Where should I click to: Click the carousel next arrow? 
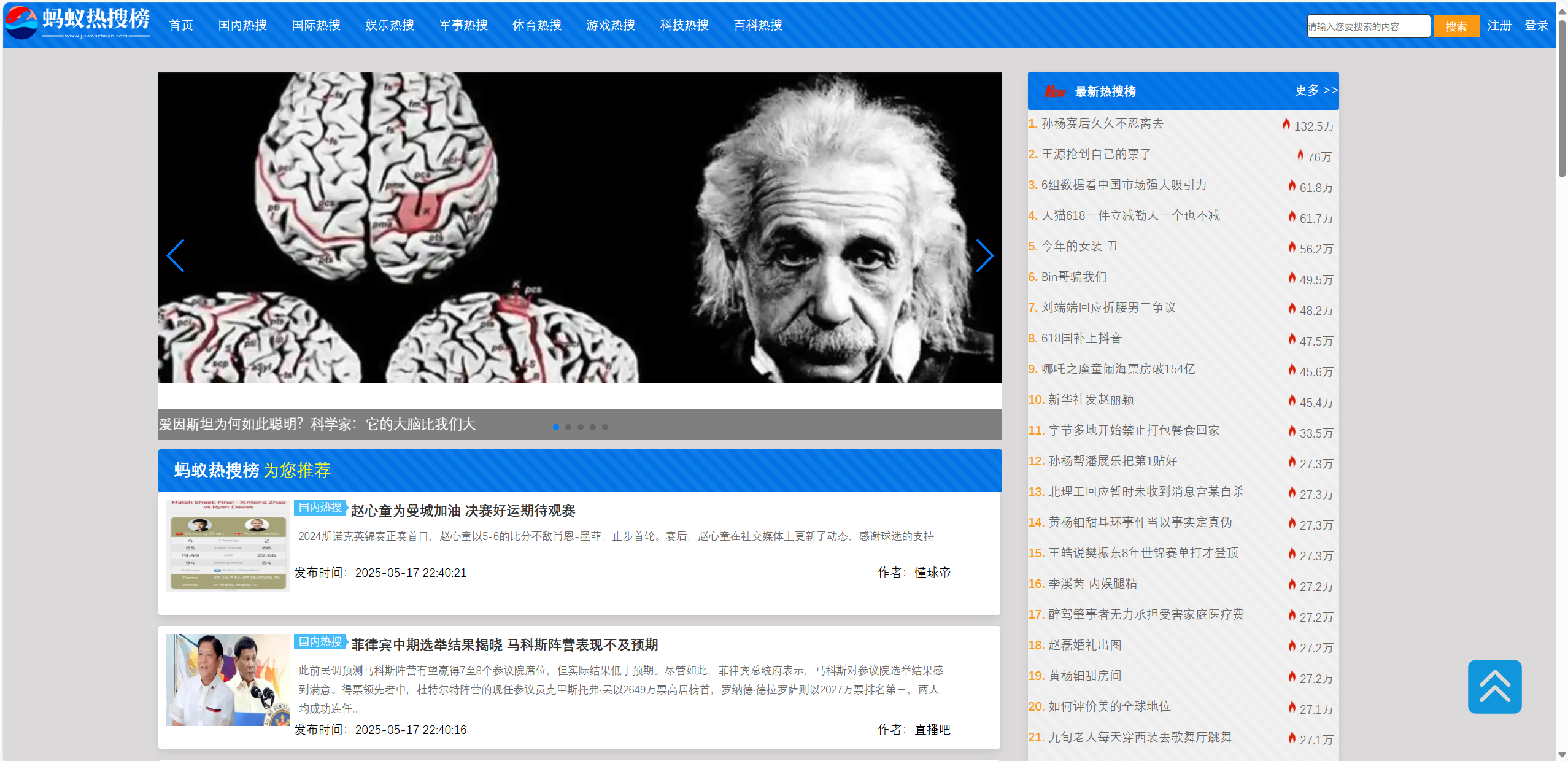click(x=984, y=256)
